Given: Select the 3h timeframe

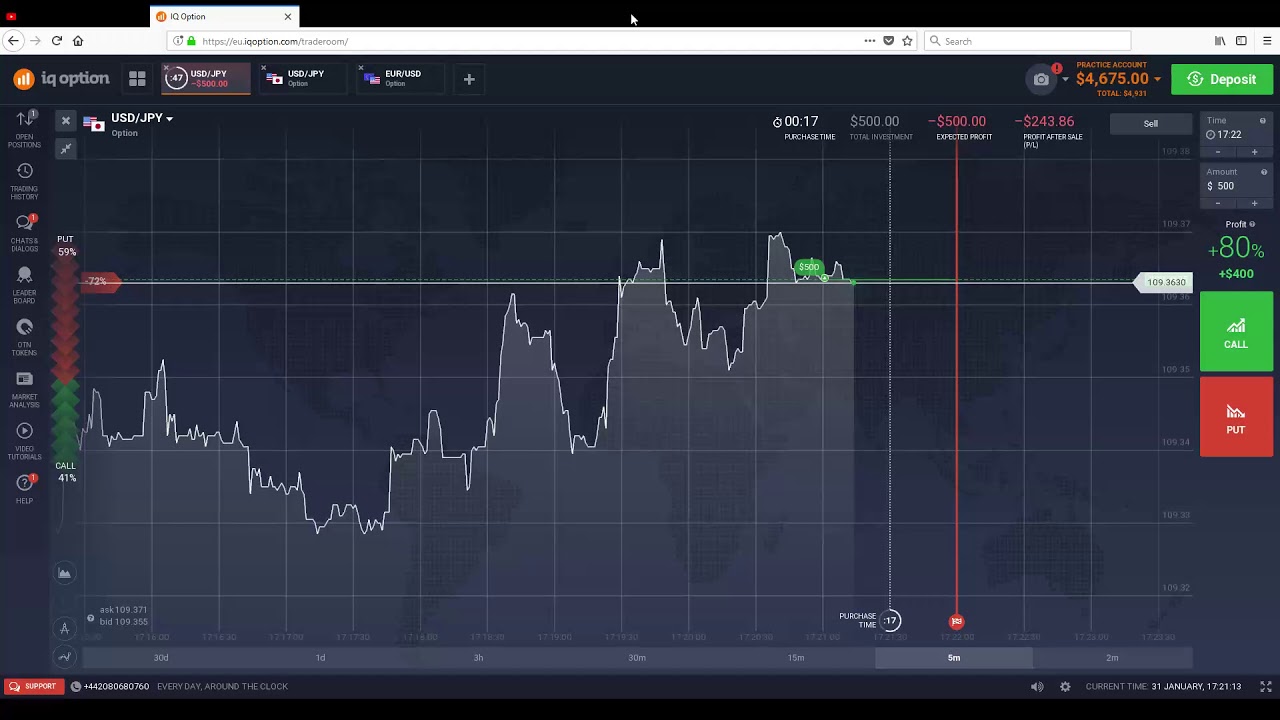Looking at the screenshot, I should [x=478, y=657].
